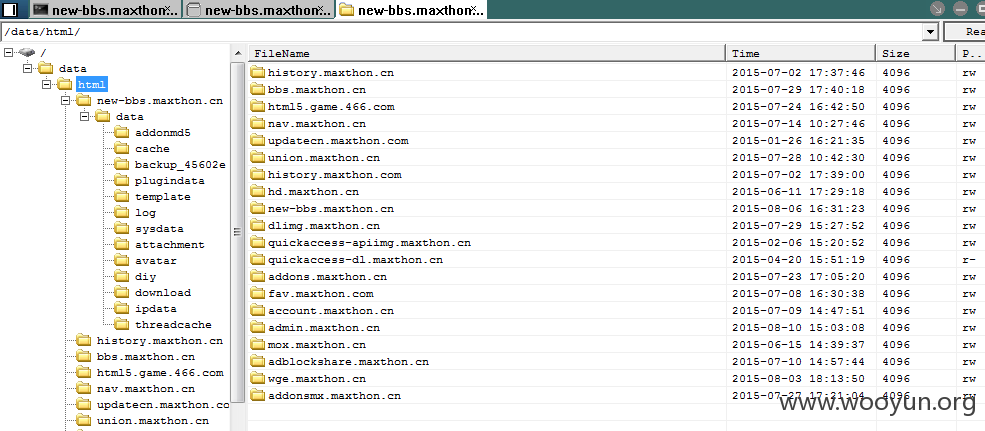Viewport: 985px width, 431px height.
Task: Select 'plugindata' folder in the tree
Action: (170, 180)
